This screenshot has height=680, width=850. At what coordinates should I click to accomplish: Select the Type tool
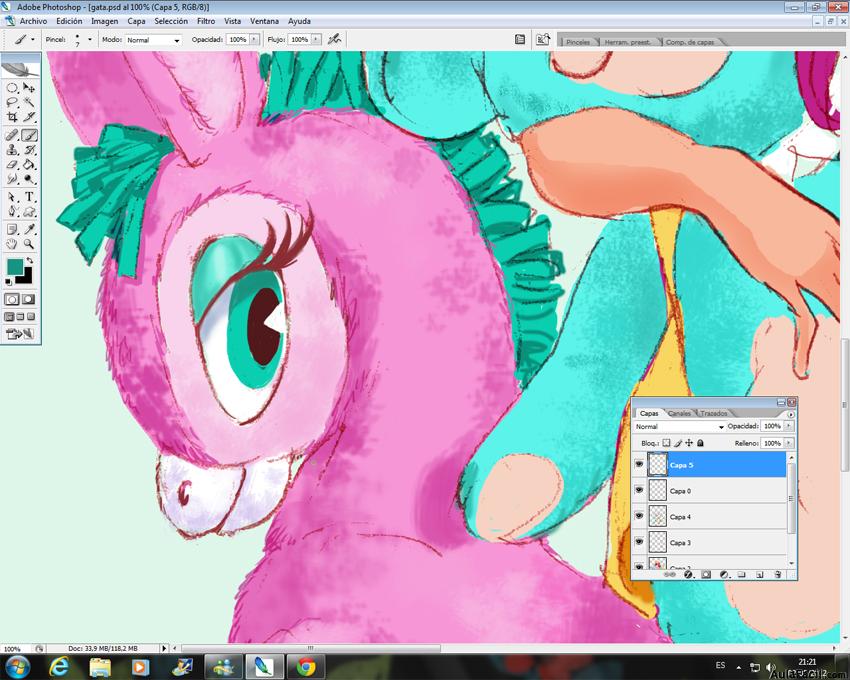pyautogui.click(x=29, y=197)
